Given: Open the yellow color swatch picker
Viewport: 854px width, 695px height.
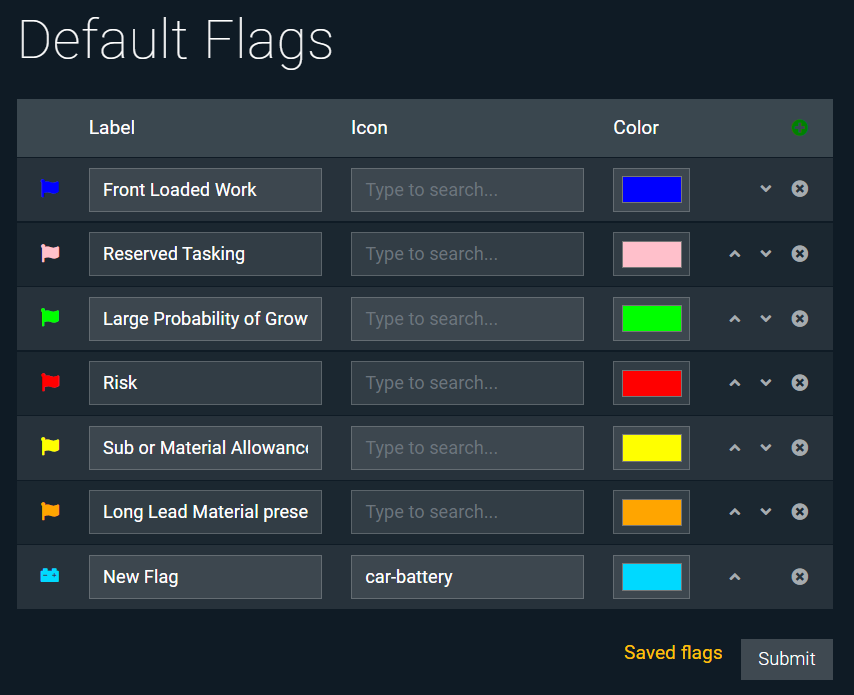Looking at the screenshot, I should (x=651, y=448).
